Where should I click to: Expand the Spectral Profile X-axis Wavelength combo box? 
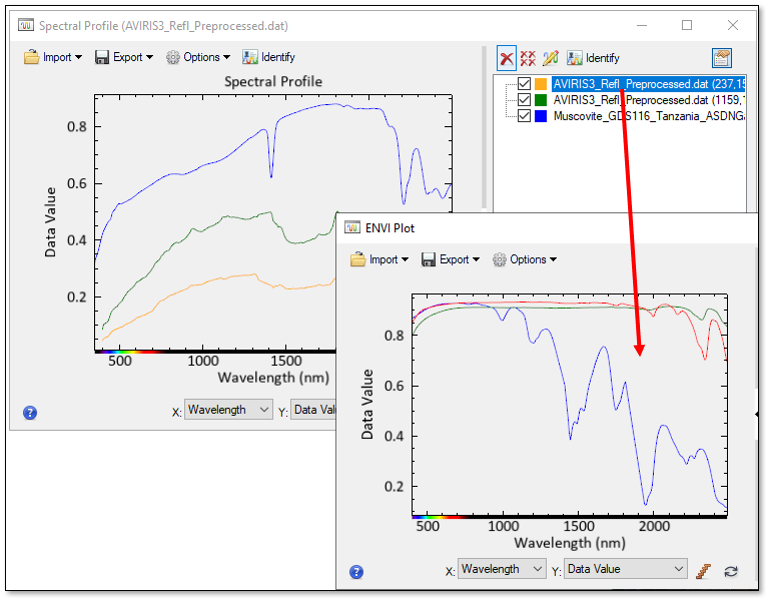tap(228, 410)
